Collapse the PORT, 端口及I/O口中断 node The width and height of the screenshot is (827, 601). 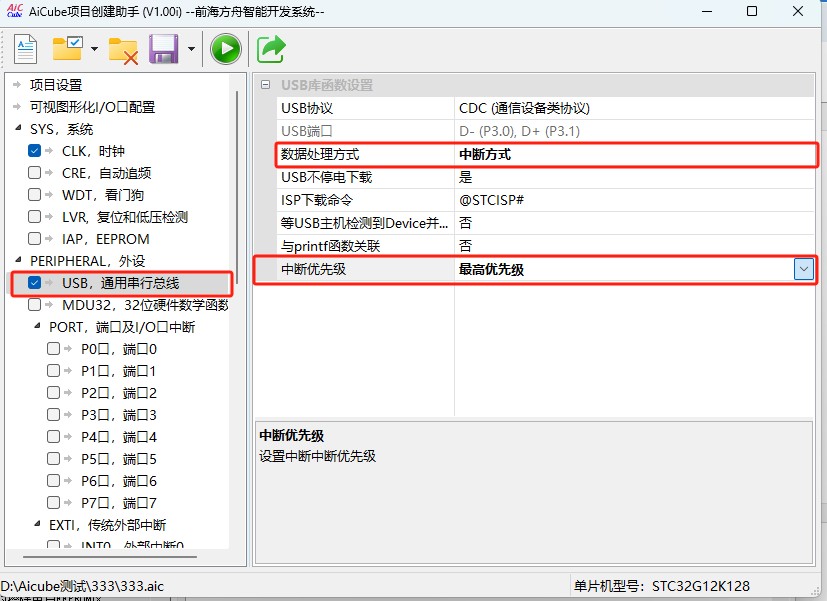pos(37,326)
